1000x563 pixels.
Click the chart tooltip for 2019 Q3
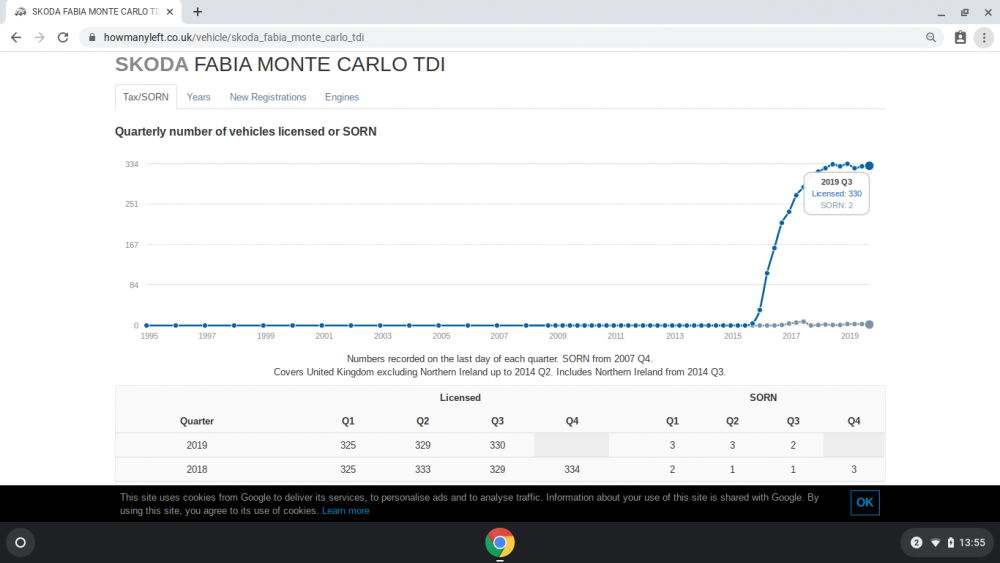pyautogui.click(x=836, y=193)
